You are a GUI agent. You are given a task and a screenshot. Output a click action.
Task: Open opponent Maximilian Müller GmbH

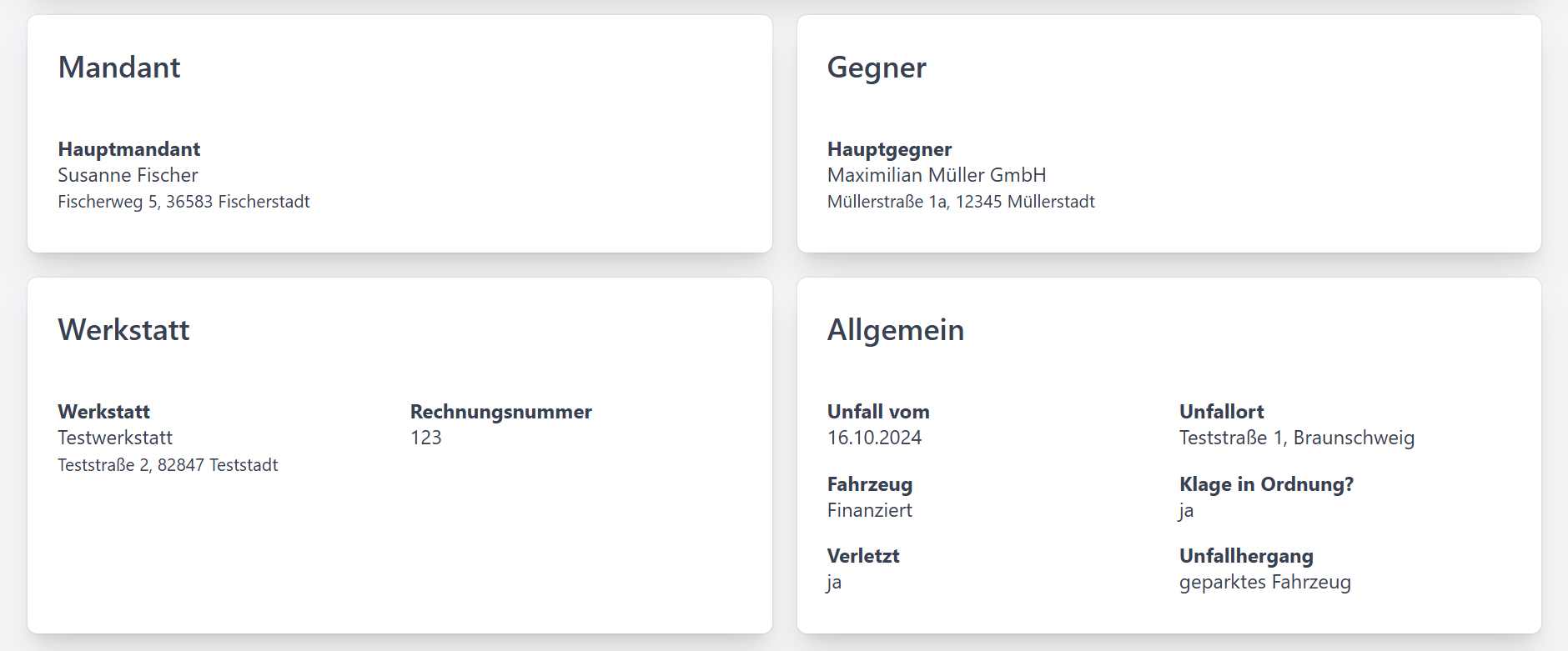coord(936,175)
